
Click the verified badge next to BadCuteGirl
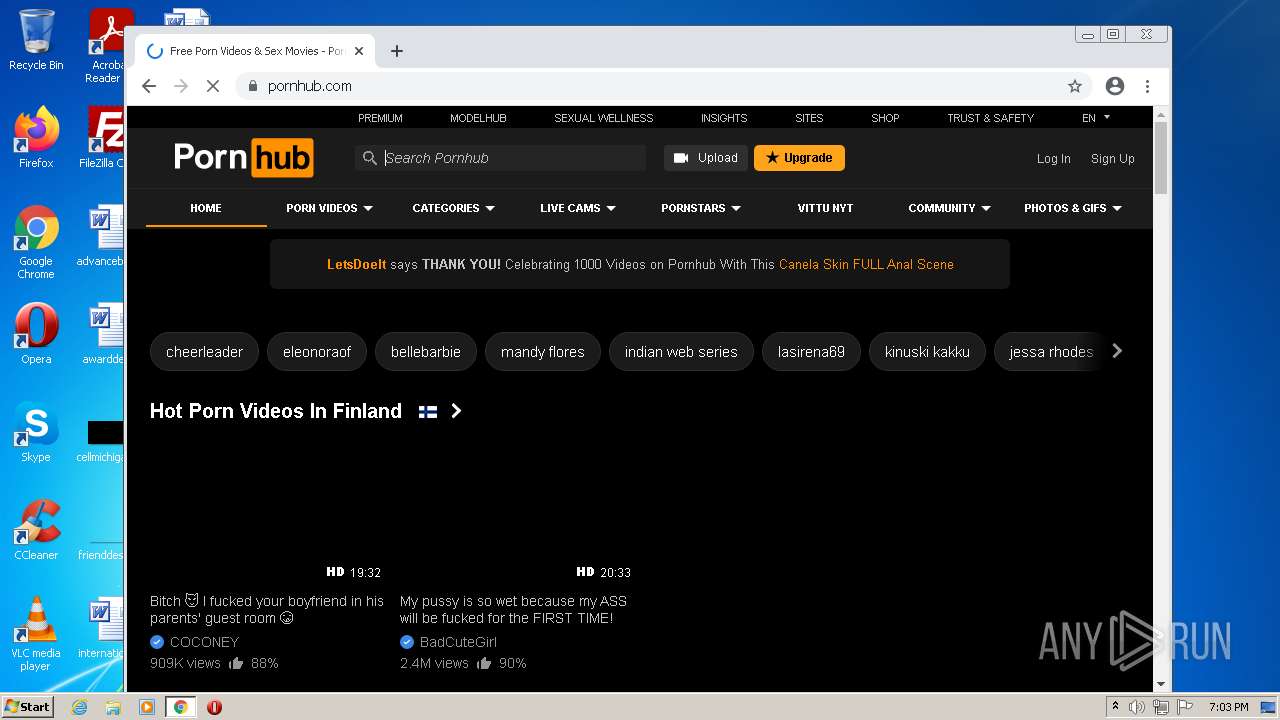coord(407,642)
